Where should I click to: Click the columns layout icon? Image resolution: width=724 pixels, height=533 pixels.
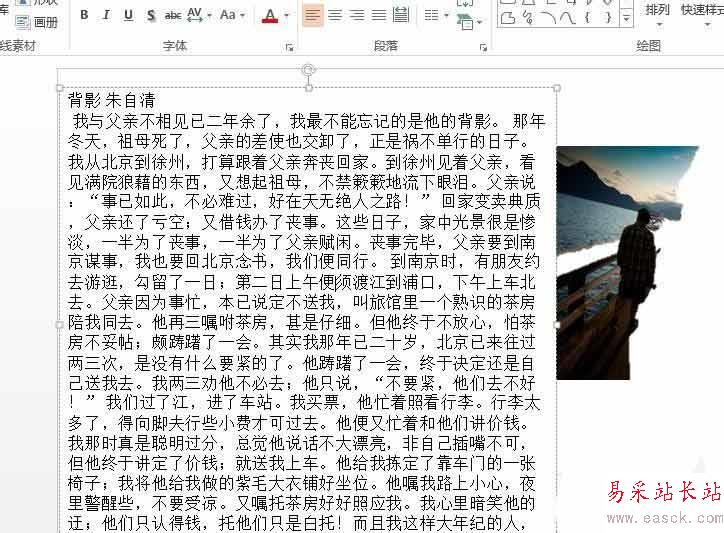point(431,15)
